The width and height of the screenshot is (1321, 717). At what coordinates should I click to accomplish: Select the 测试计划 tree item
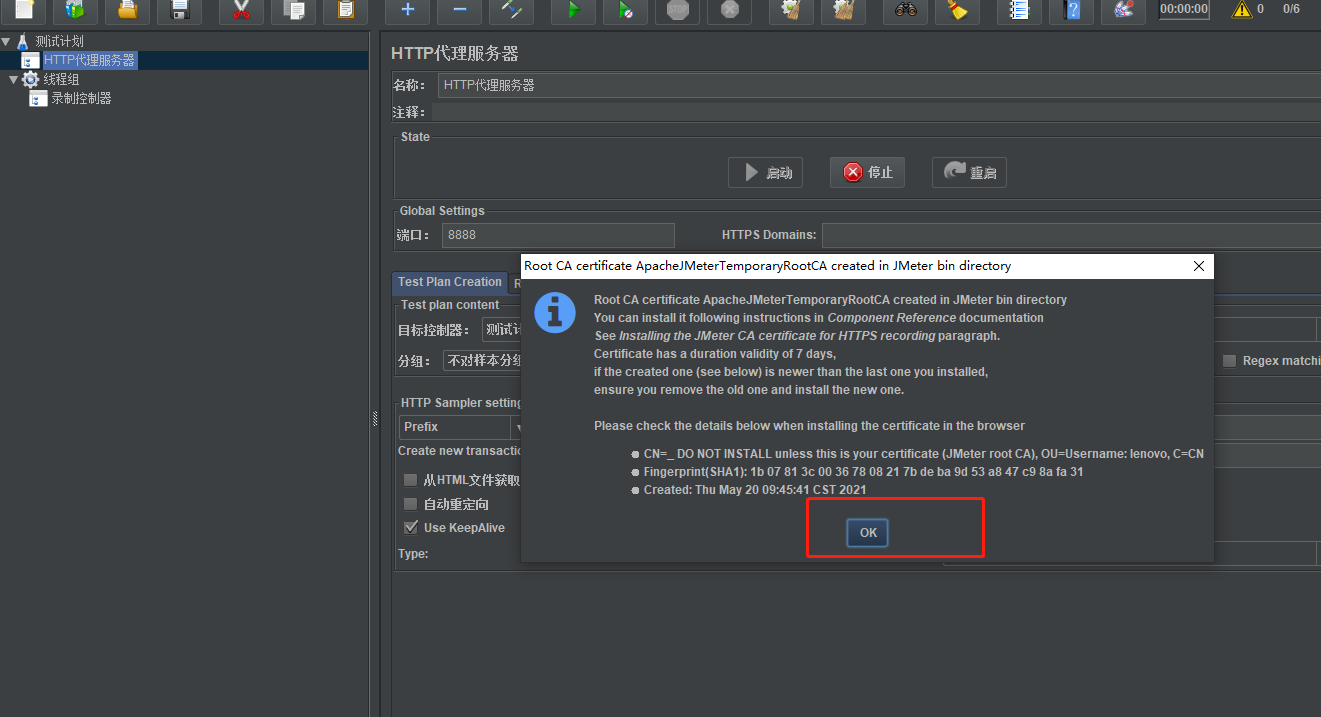coord(59,41)
